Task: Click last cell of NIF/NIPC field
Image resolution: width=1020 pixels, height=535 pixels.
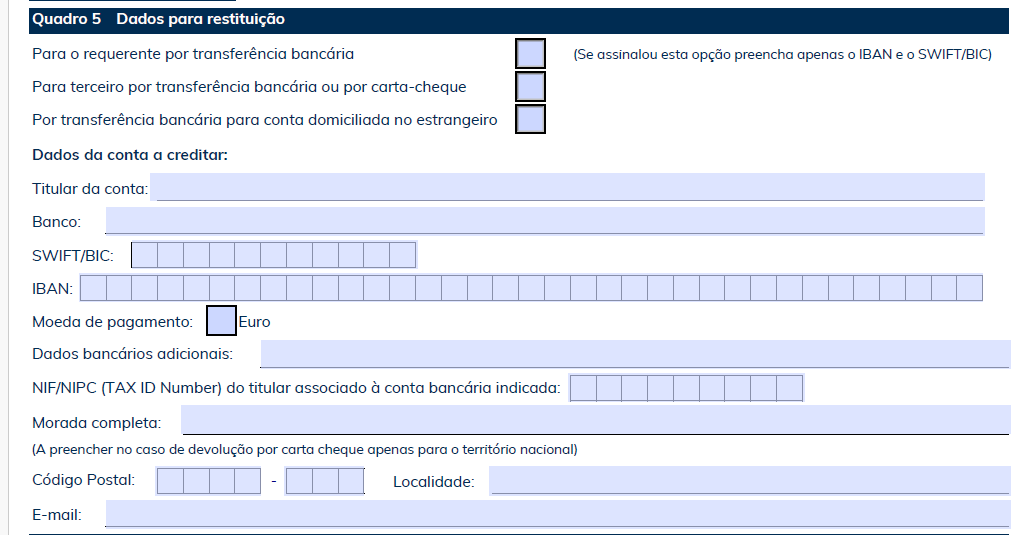Action: coord(790,388)
